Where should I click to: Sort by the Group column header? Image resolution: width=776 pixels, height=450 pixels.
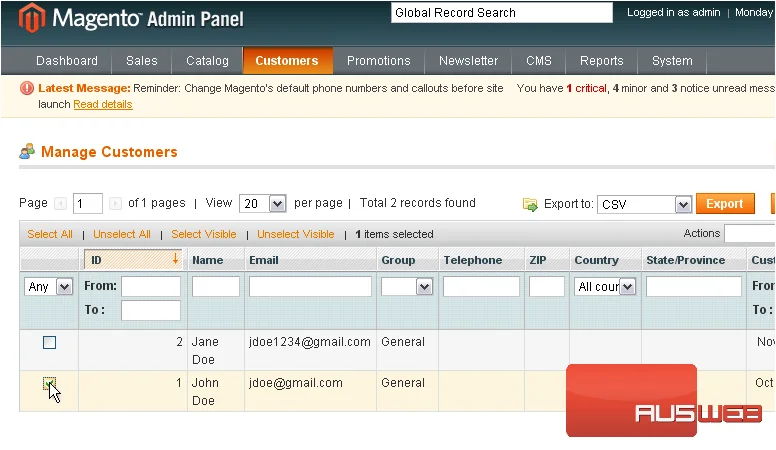(398, 260)
